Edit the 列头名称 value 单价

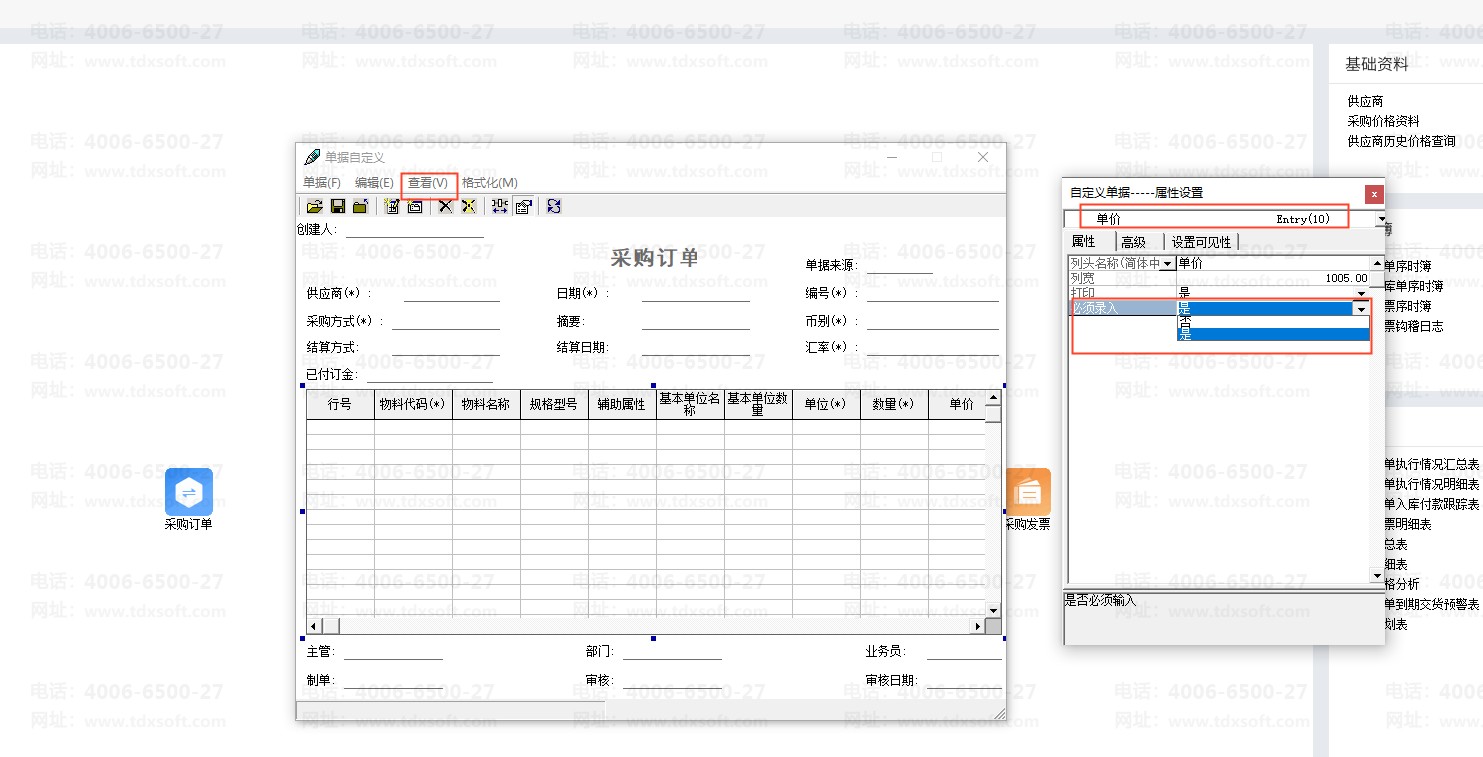[1273, 264]
